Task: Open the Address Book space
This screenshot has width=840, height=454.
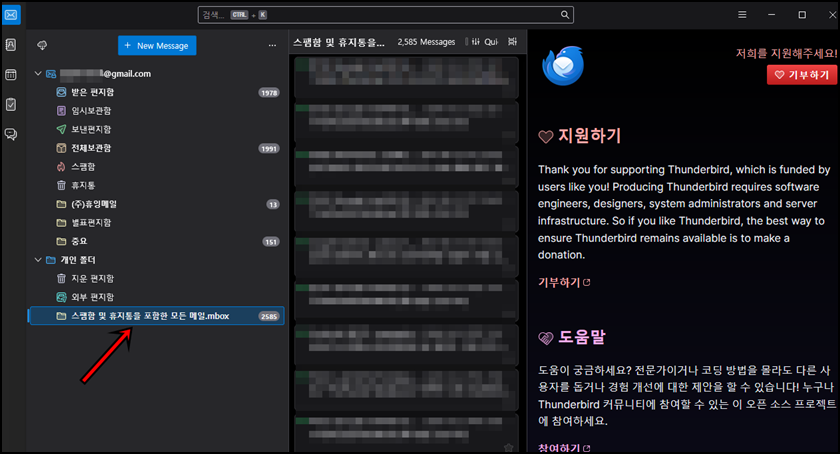Action: pyautogui.click(x=11, y=44)
